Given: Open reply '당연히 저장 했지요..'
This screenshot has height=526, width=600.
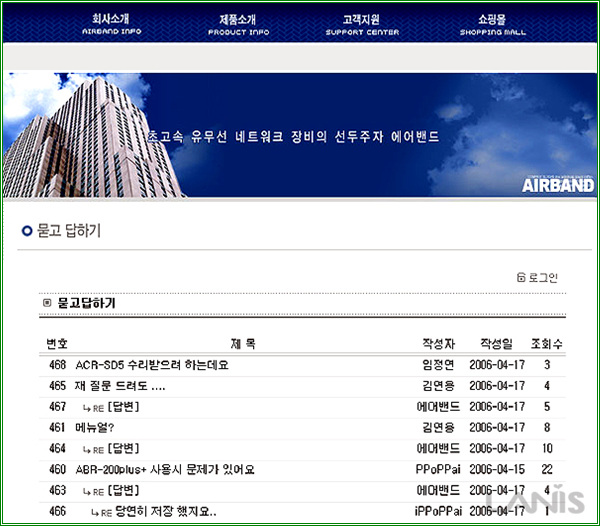Looking at the screenshot, I should (x=166, y=511).
